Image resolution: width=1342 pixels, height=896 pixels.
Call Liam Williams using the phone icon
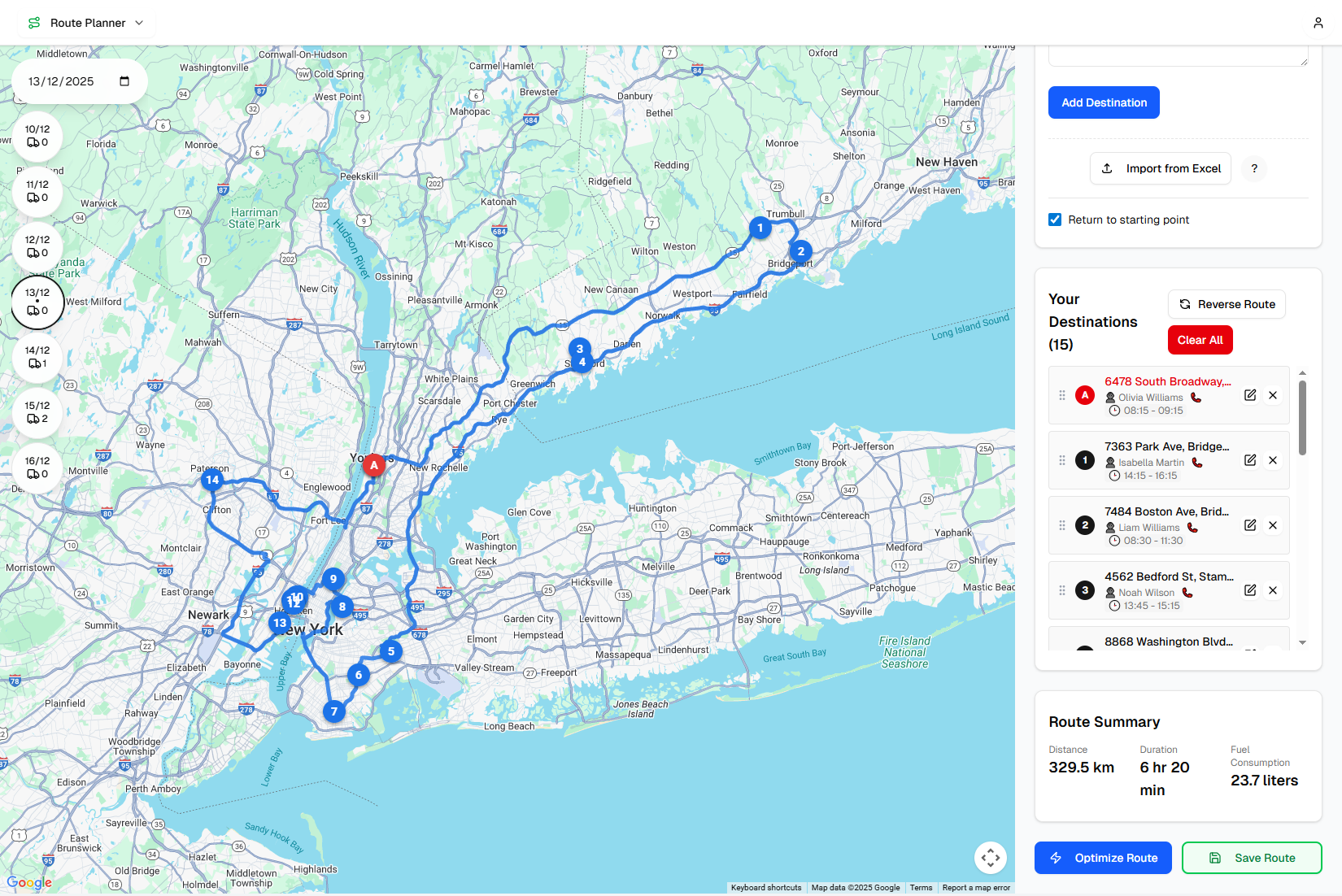tap(1192, 527)
